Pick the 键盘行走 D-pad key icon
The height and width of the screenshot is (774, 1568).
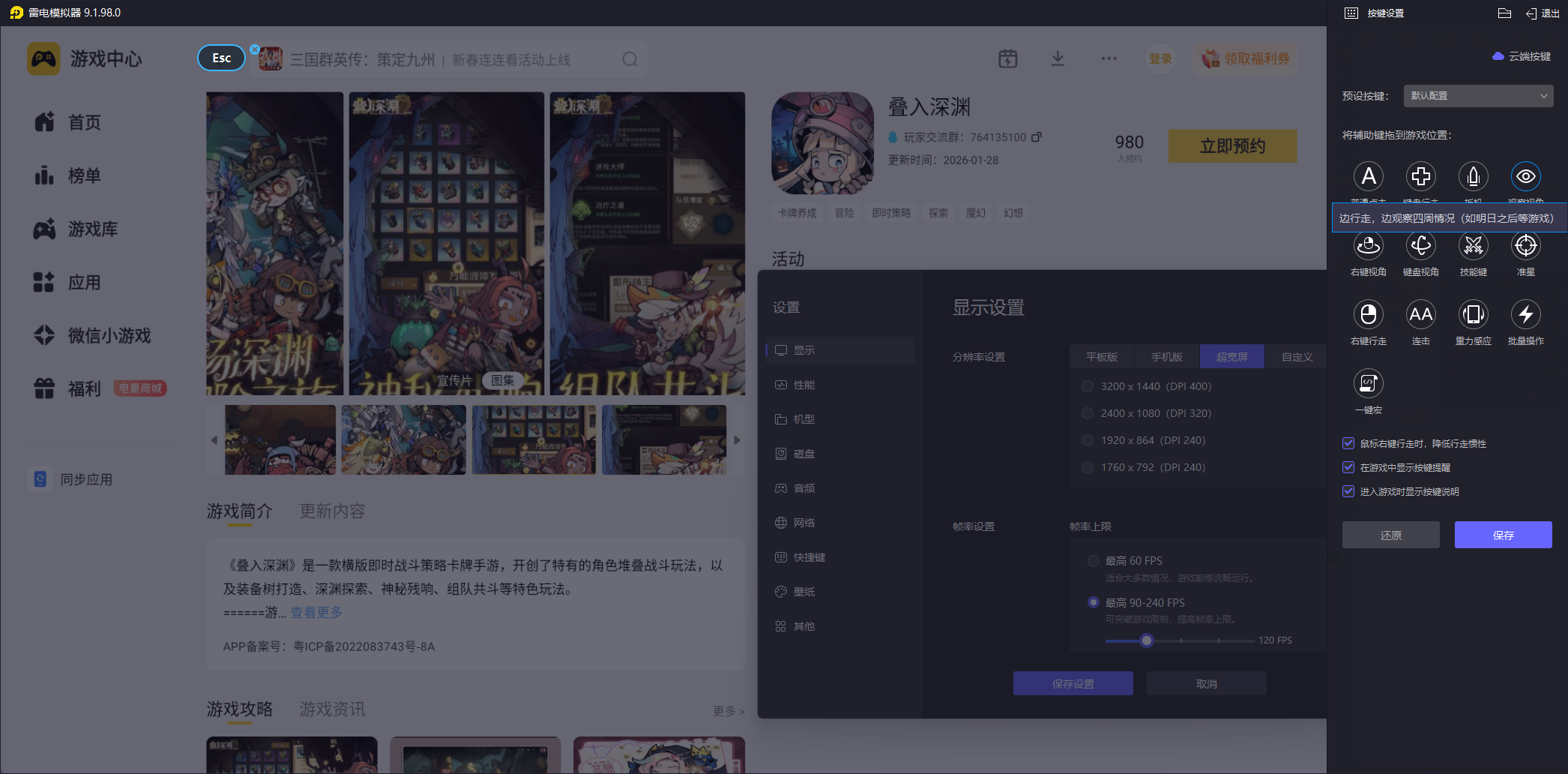tap(1421, 176)
